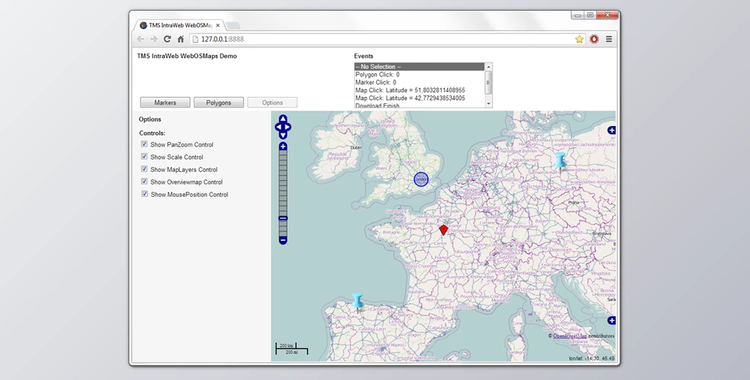The image size is (750, 380).
Task: Click the zoom bar slider handle
Action: click(x=283, y=218)
